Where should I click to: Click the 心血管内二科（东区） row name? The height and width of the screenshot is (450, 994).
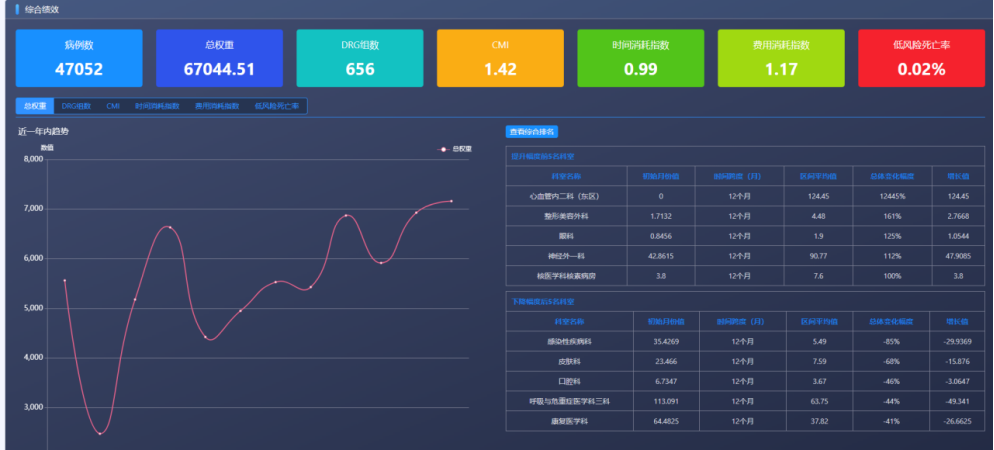click(x=564, y=196)
